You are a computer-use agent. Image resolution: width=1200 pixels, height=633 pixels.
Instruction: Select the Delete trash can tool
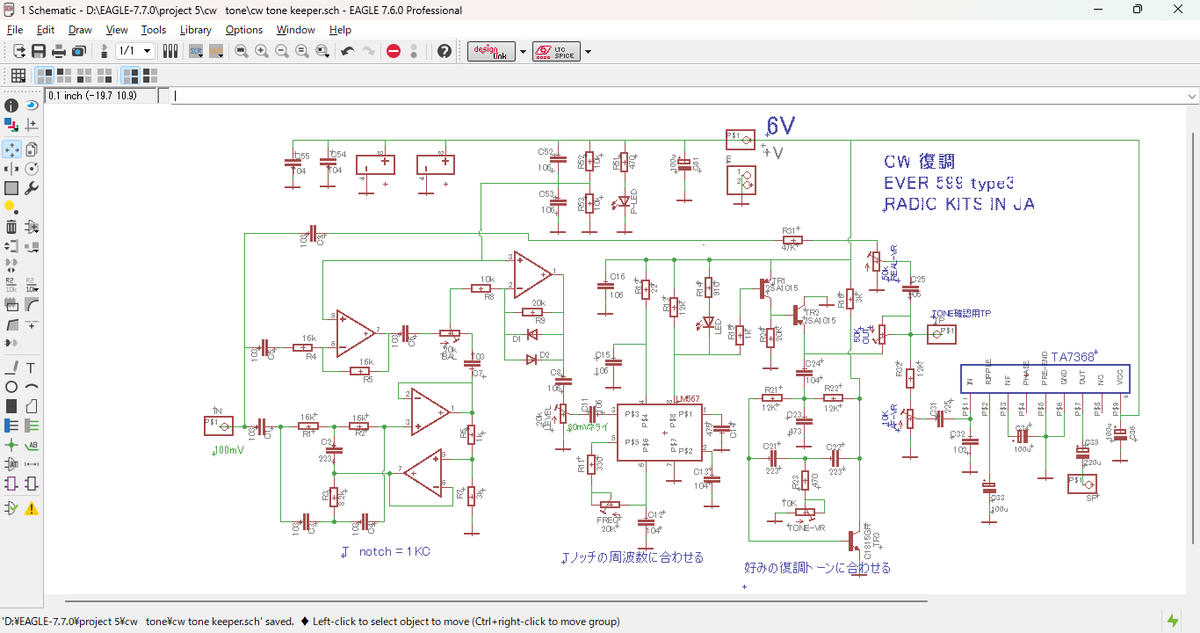click(x=11, y=226)
